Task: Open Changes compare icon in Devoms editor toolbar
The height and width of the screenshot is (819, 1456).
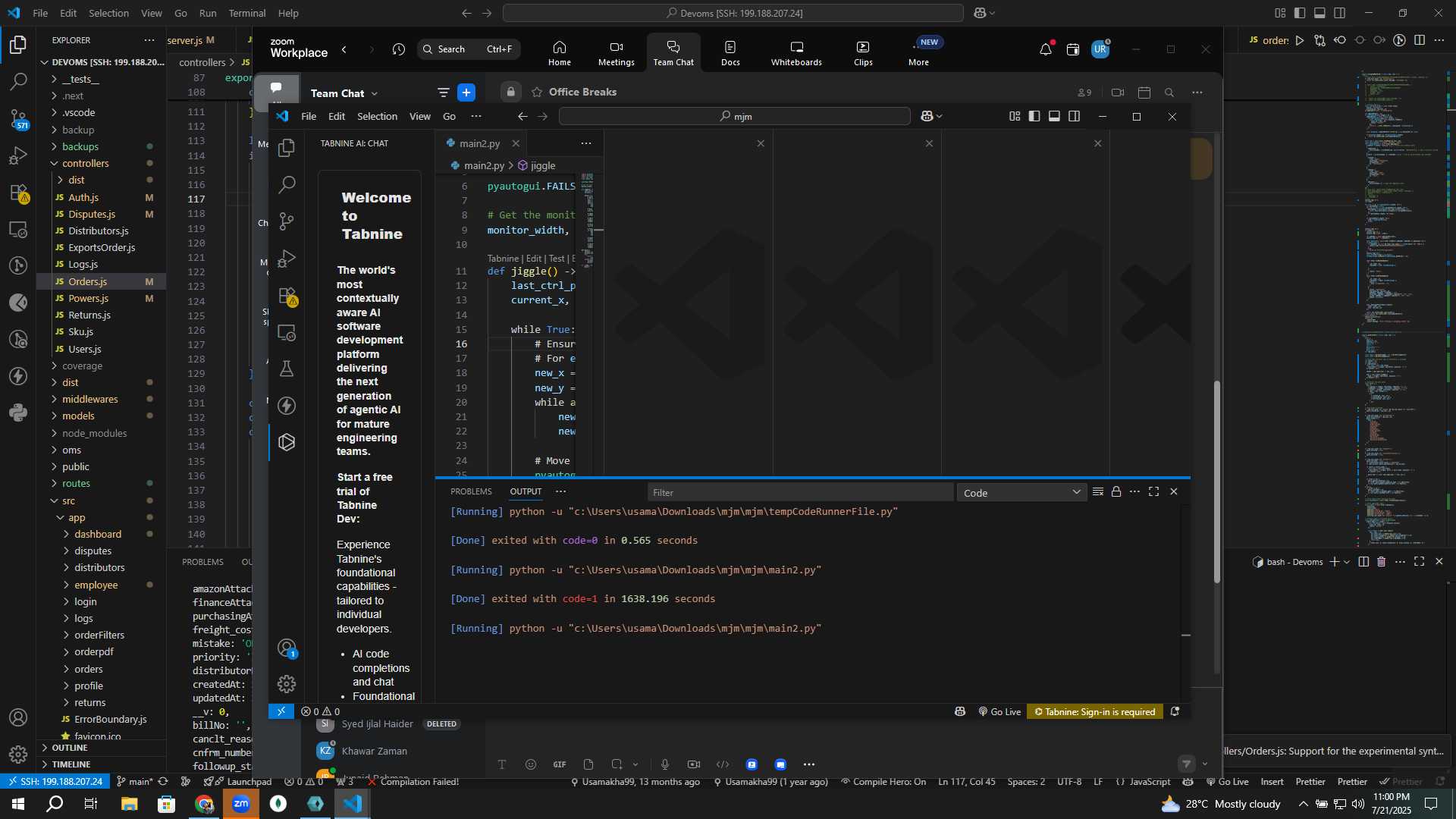Action: (x=1320, y=40)
